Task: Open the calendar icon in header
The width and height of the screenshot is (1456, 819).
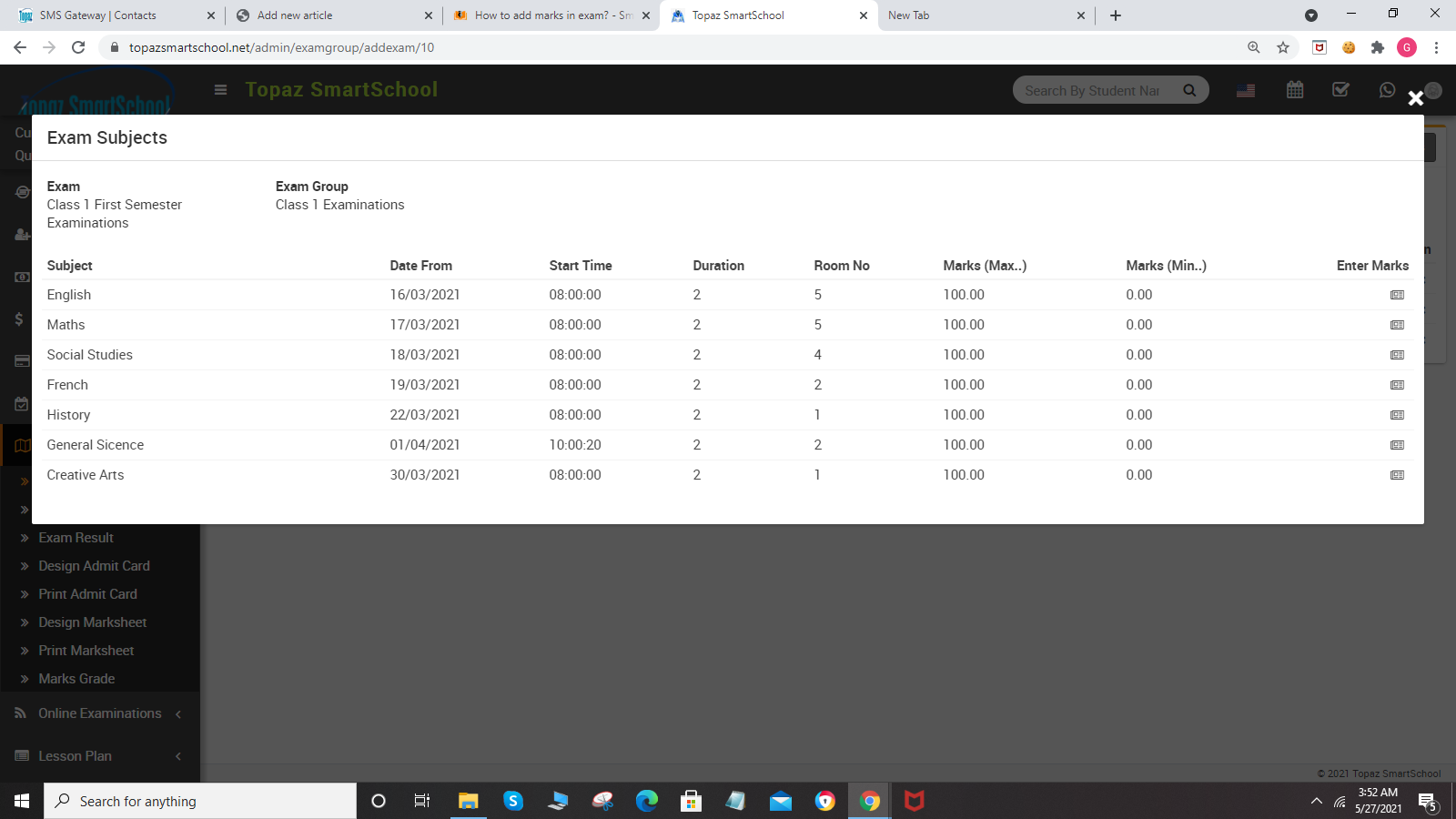Action: pos(1295,90)
